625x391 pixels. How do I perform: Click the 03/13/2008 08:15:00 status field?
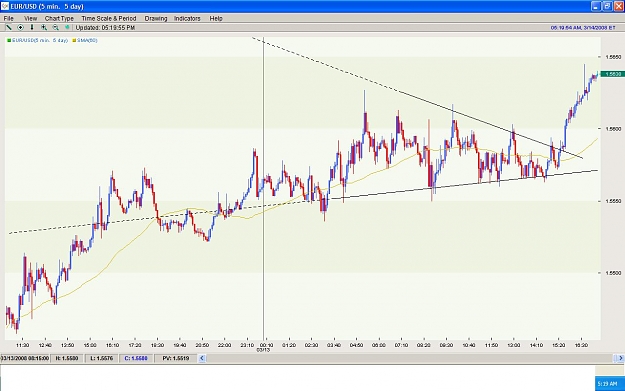(x=25, y=358)
